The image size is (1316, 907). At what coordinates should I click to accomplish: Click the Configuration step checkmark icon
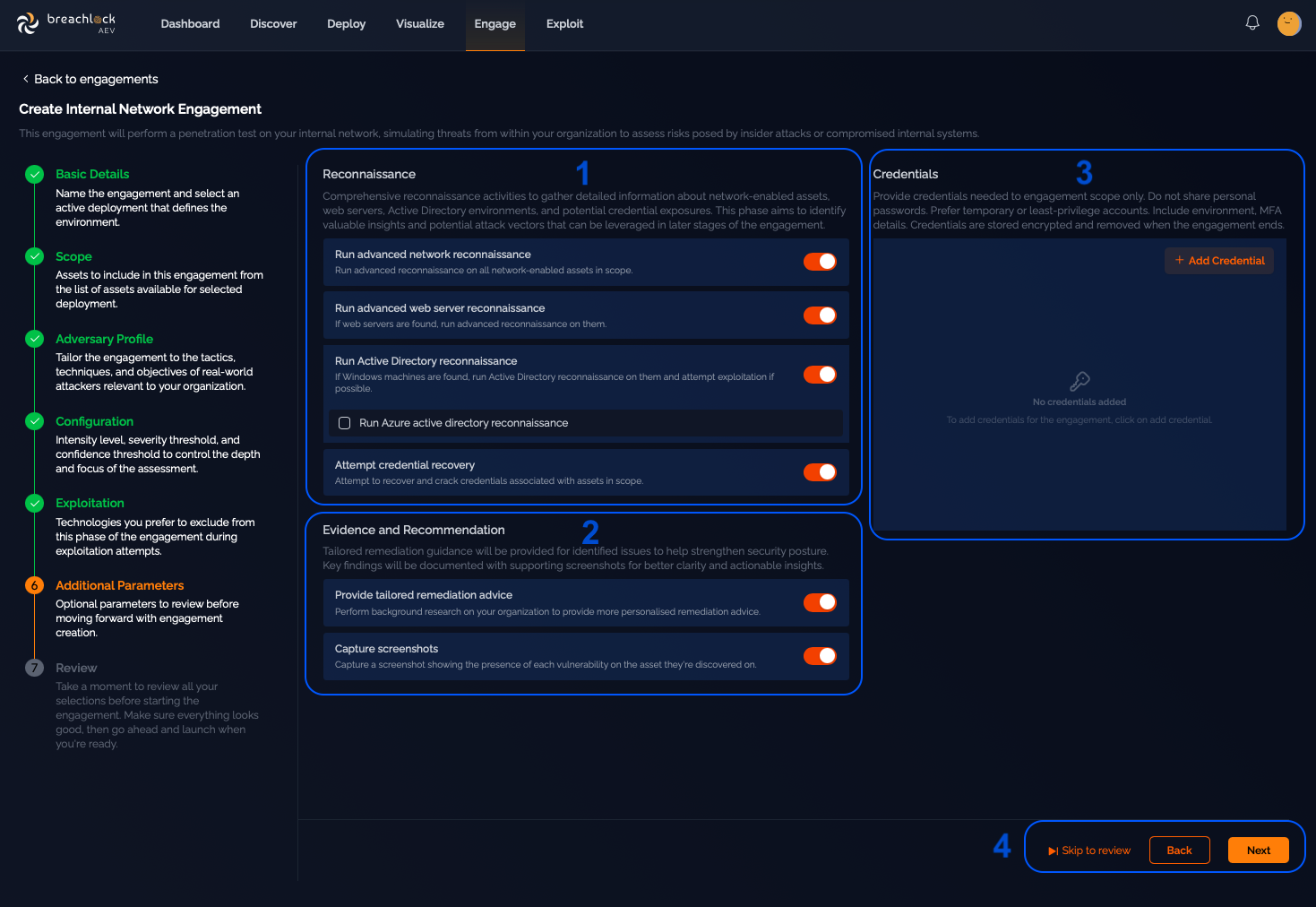point(35,421)
